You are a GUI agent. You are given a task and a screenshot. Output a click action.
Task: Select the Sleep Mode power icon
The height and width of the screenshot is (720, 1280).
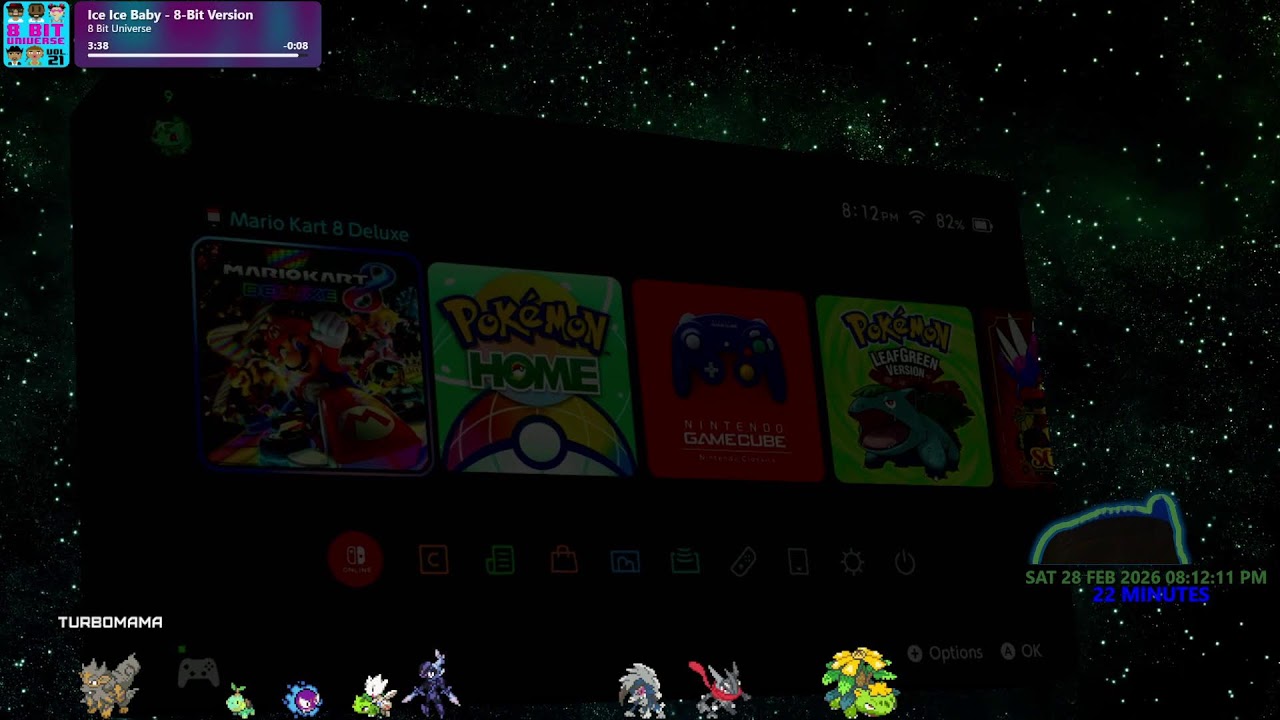click(905, 563)
